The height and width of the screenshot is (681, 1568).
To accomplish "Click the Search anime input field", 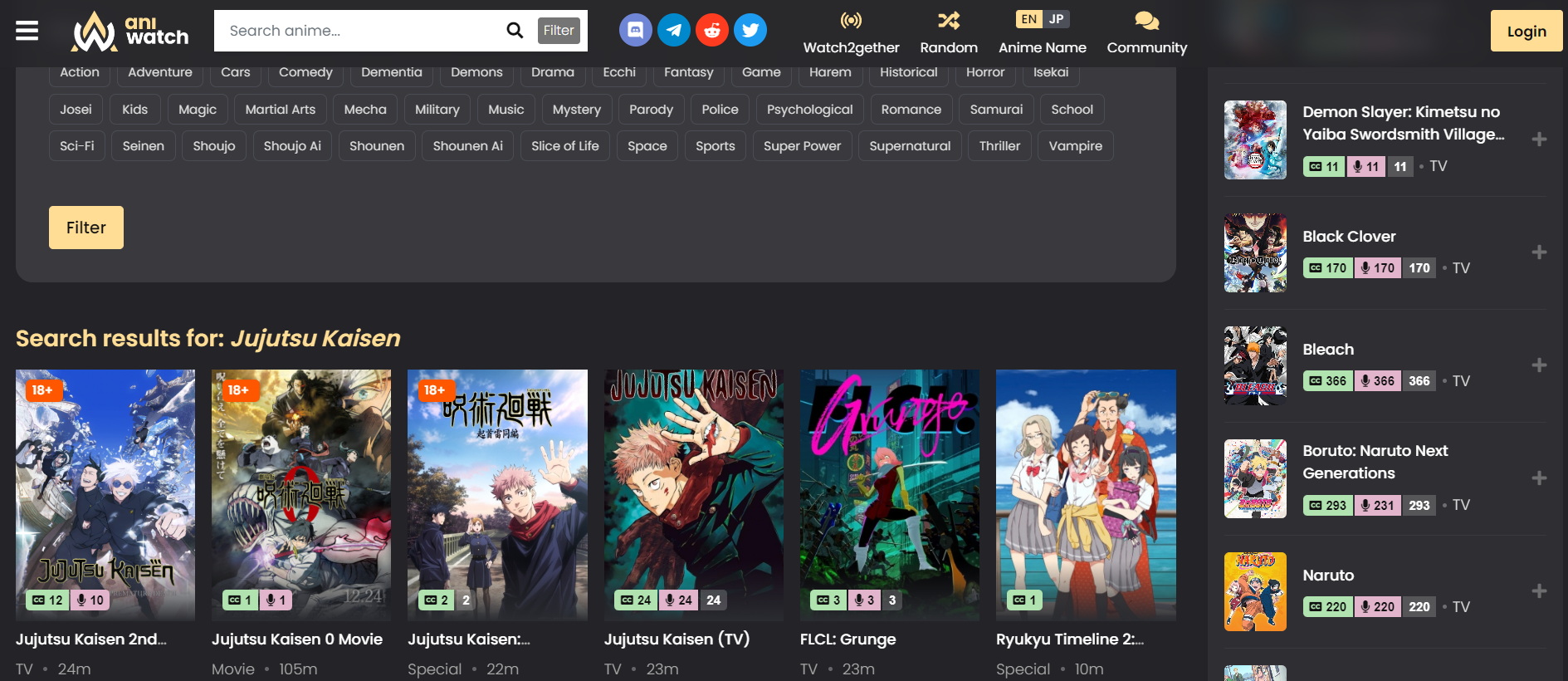I will click(361, 31).
